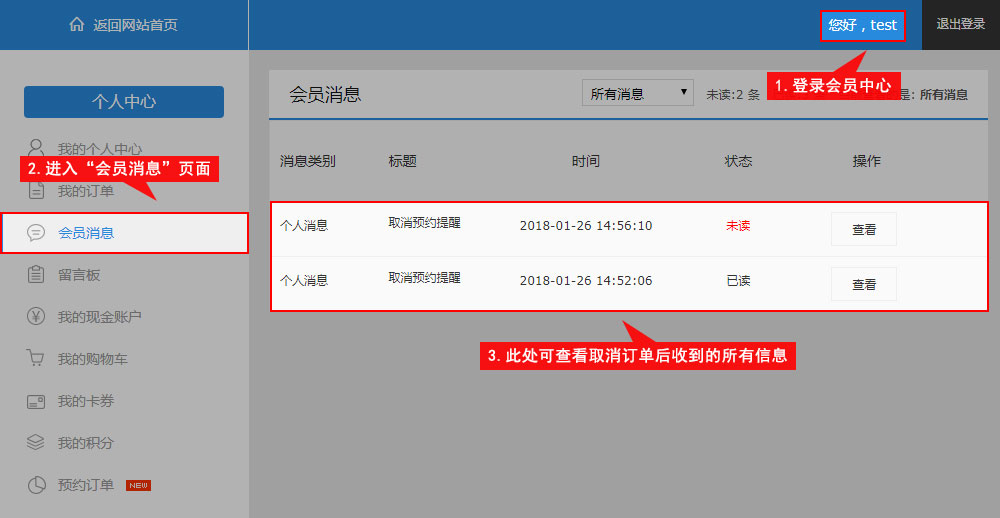Click chat bubble icon for 会员消息

(x=36, y=233)
